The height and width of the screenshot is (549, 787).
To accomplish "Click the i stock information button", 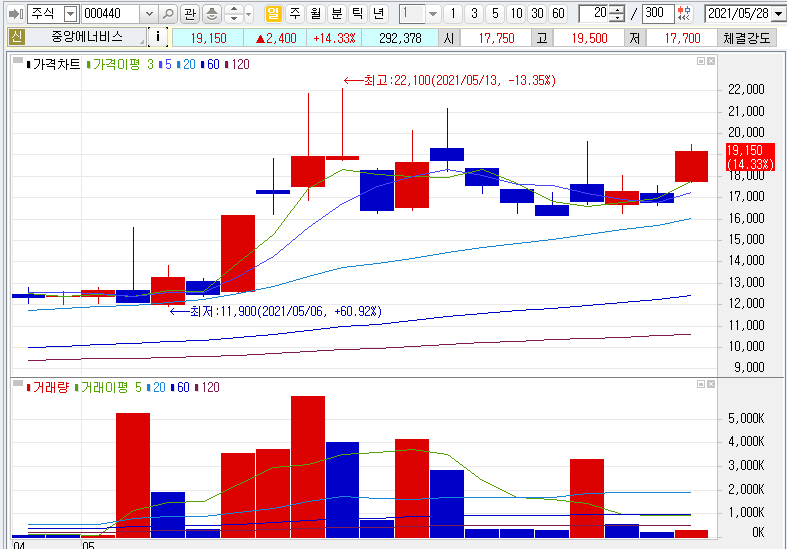I will coord(158,37).
